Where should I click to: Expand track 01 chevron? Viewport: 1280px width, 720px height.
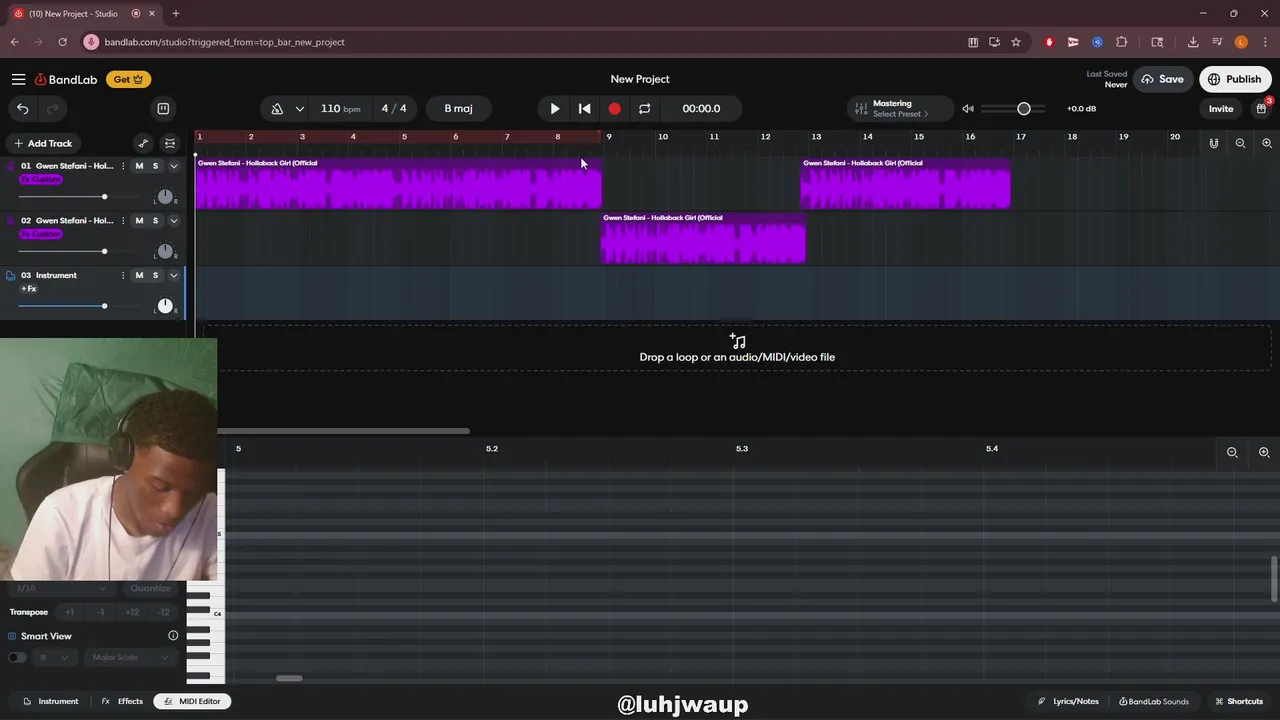[173, 166]
